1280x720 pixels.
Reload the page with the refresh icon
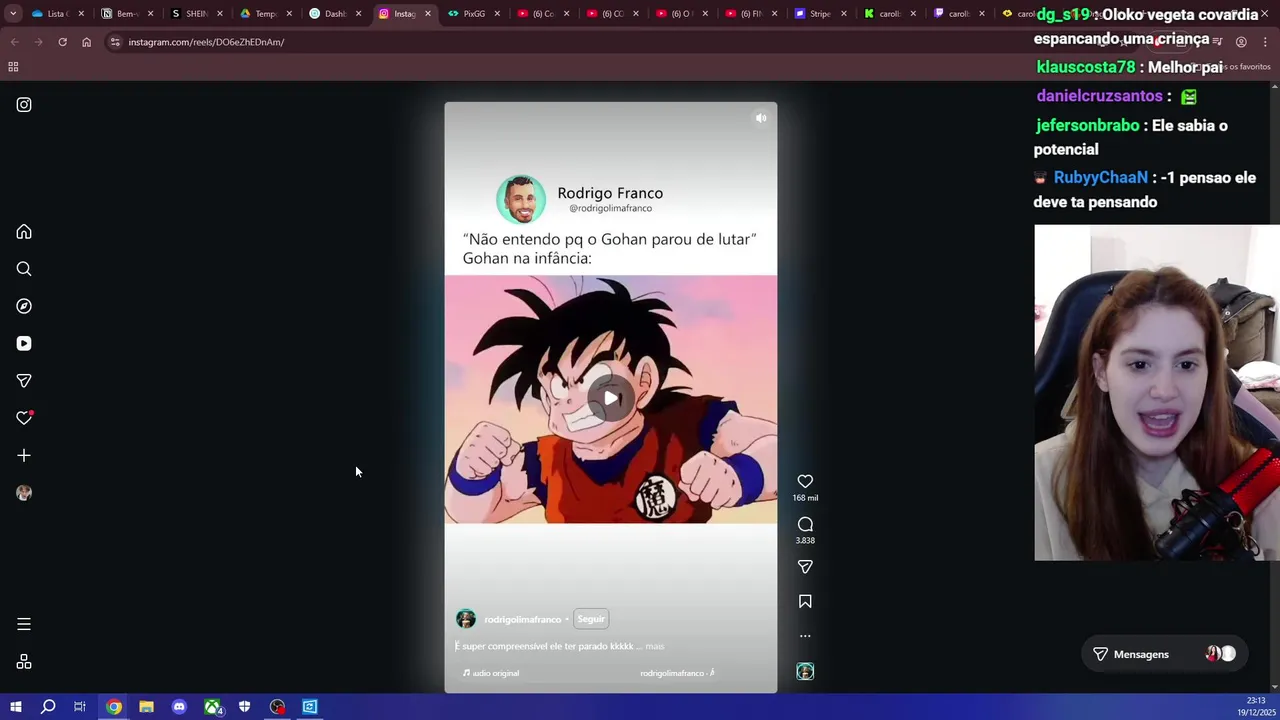click(62, 42)
